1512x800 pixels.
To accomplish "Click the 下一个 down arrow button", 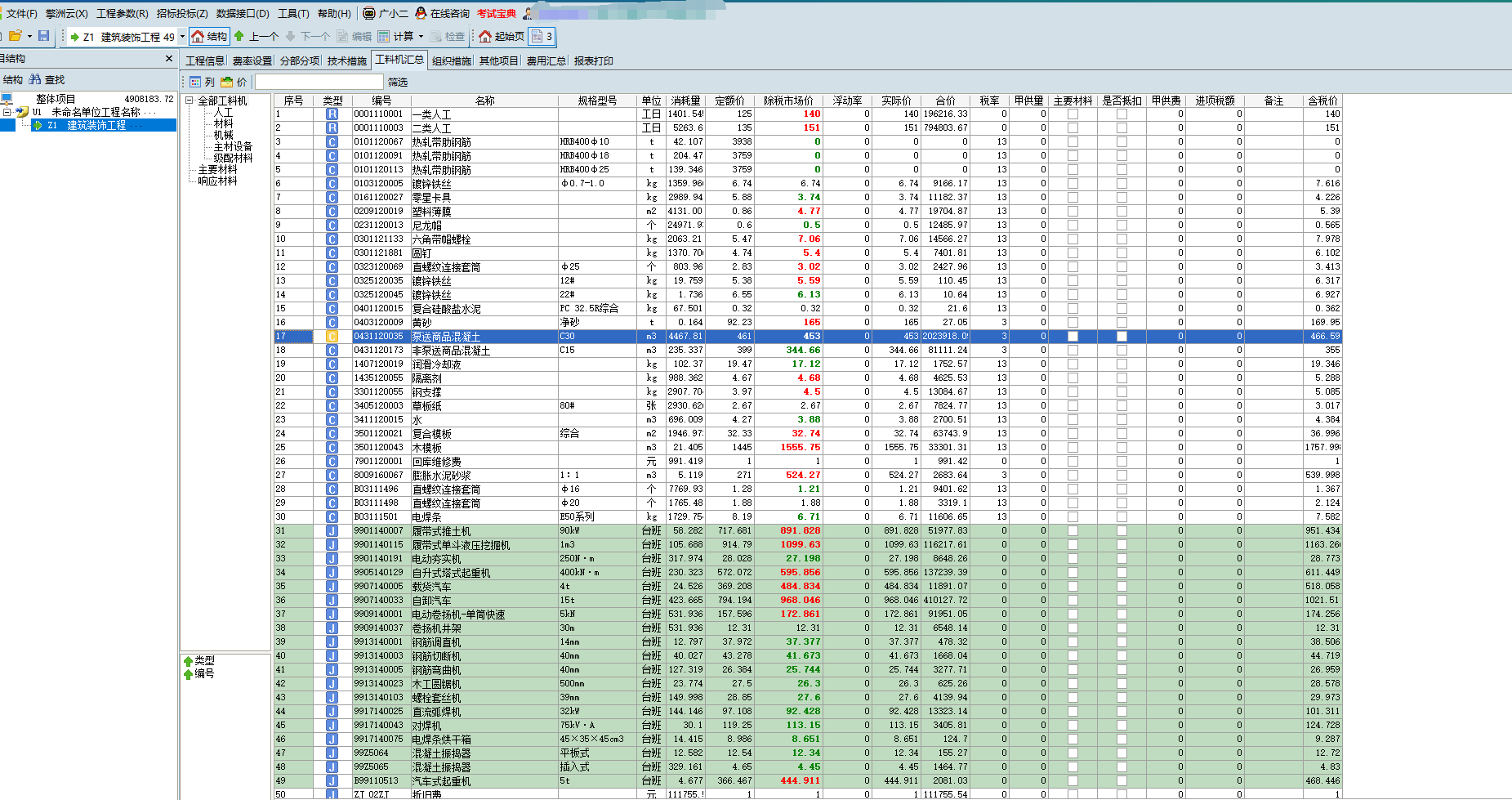I will click(x=307, y=36).
